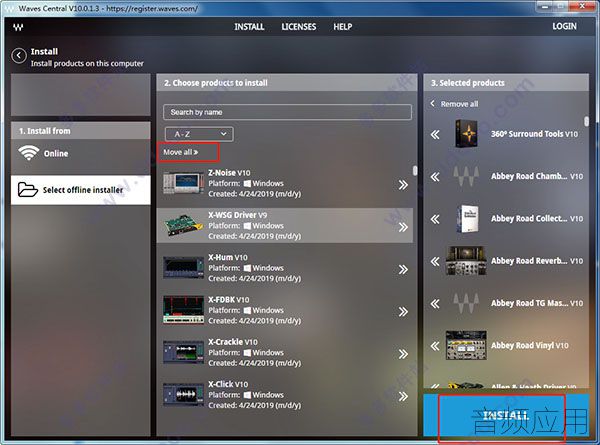Add X-WSG Driver V9 using its double arrow
Viewport: 600px width, 445px height.
(403, 227)
